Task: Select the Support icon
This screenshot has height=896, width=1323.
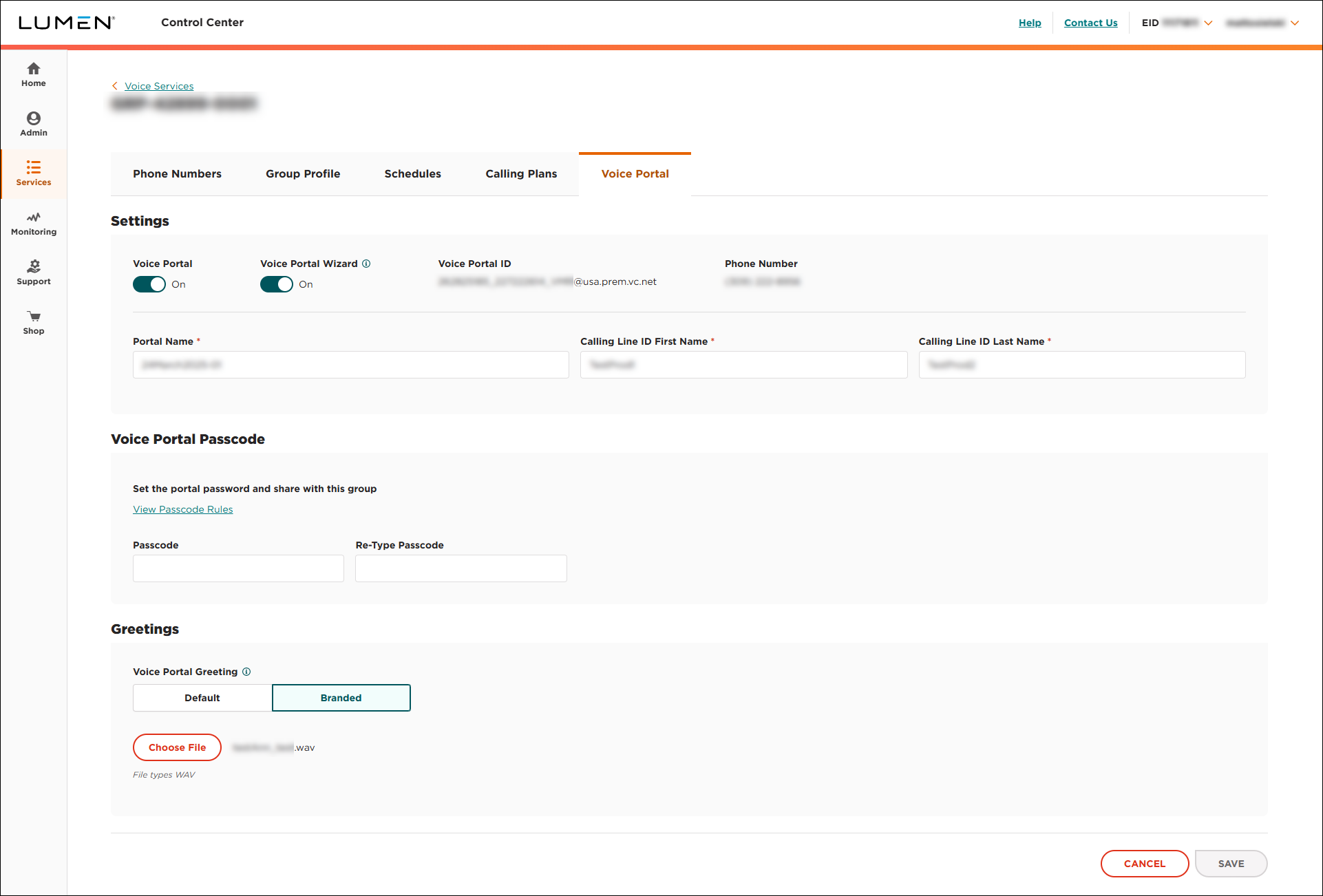Action: (33, 272)
